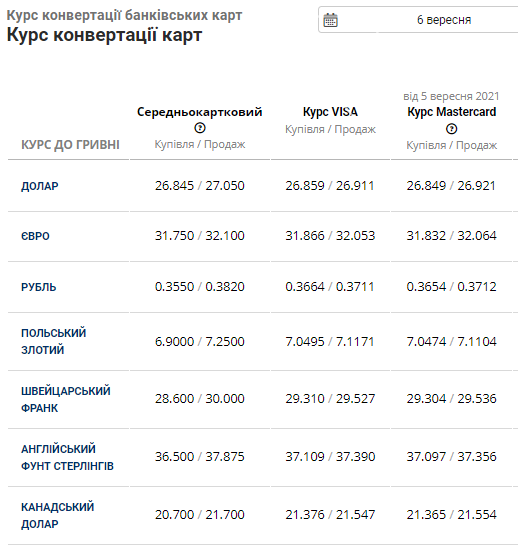Click the Курс VISA column header
Image resolution: width=518 pixels, height=548 pixels.
point(330,112)
